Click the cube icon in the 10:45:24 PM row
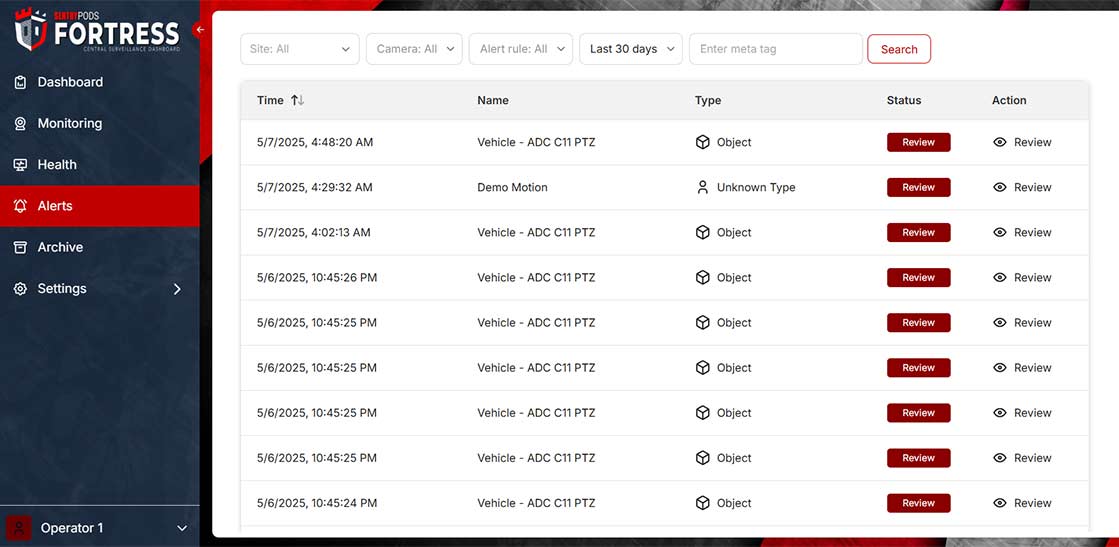The width and height of the screenshot is (1119, 547). (x=703, y=503)
